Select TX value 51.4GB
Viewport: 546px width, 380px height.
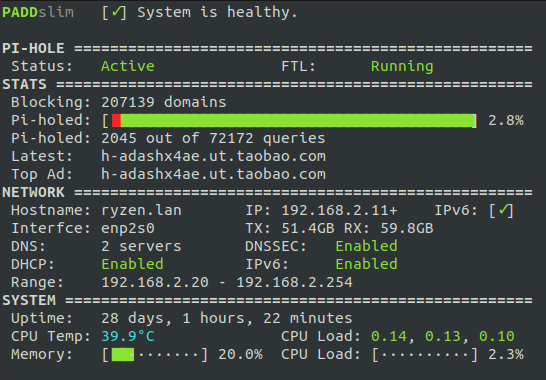click(x=308, y=228)
